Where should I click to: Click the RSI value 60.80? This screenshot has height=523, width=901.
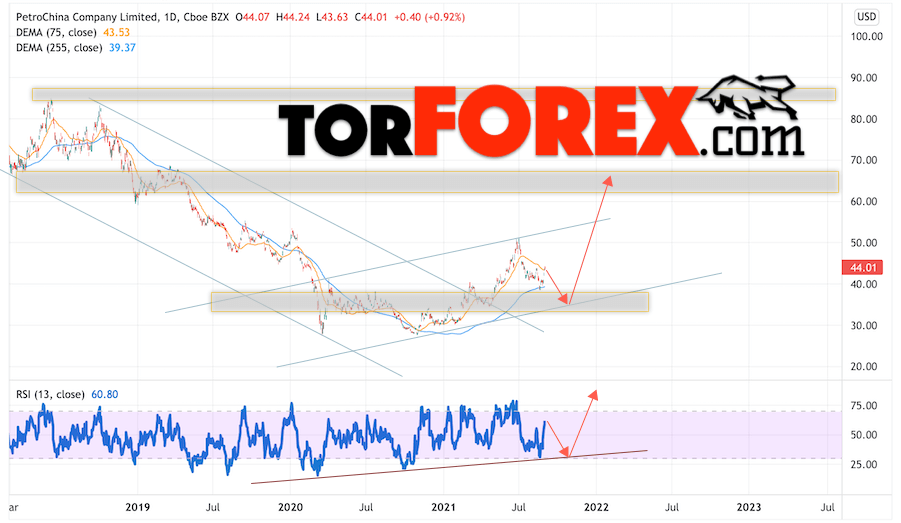pyautogui.click(x=105, y=394)
